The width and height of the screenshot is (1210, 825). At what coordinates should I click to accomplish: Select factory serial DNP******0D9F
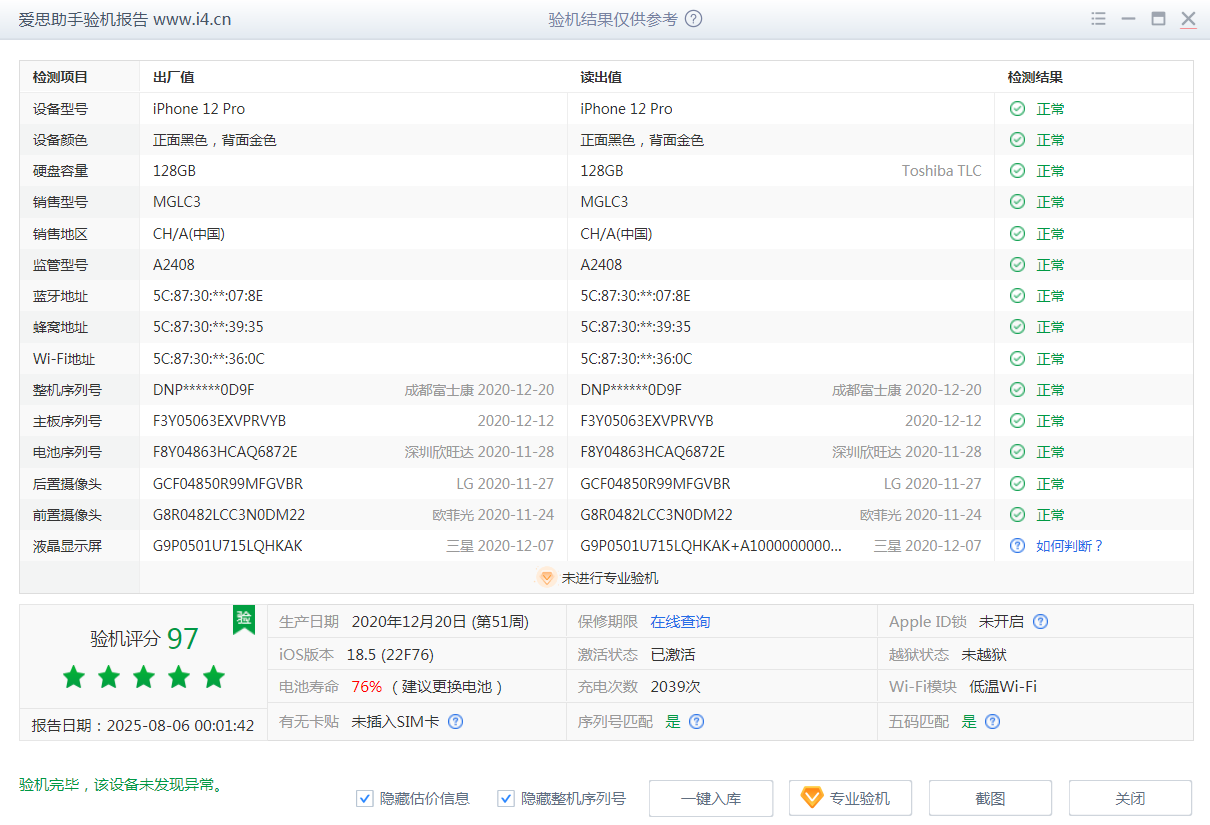click(204, 390)
